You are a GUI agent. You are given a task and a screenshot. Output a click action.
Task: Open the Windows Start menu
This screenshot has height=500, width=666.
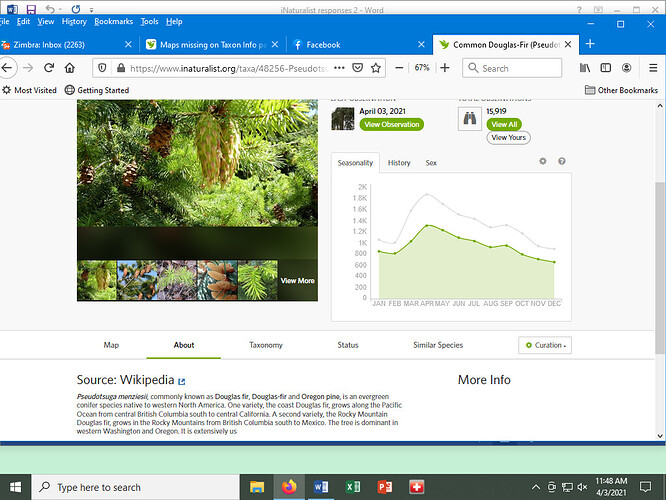(15, 487)
